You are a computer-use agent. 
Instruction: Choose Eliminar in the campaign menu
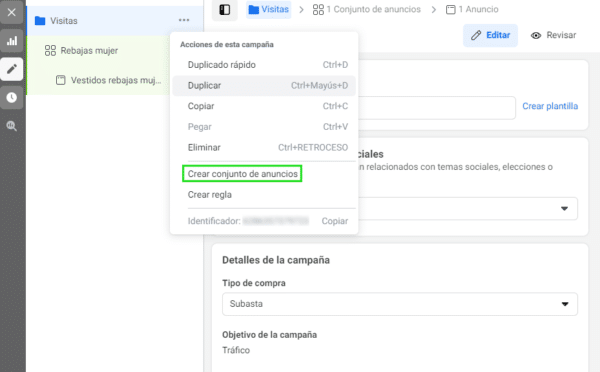coord(264,147)
